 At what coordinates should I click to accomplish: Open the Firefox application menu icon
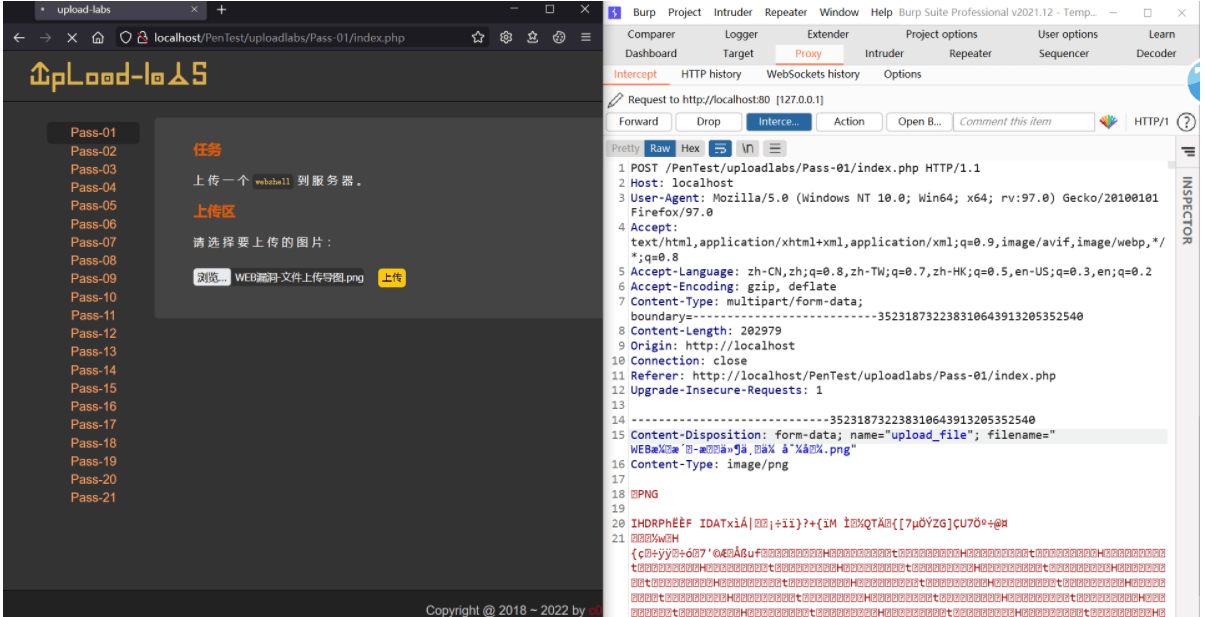pyautogui.click(x=586, y=37)
